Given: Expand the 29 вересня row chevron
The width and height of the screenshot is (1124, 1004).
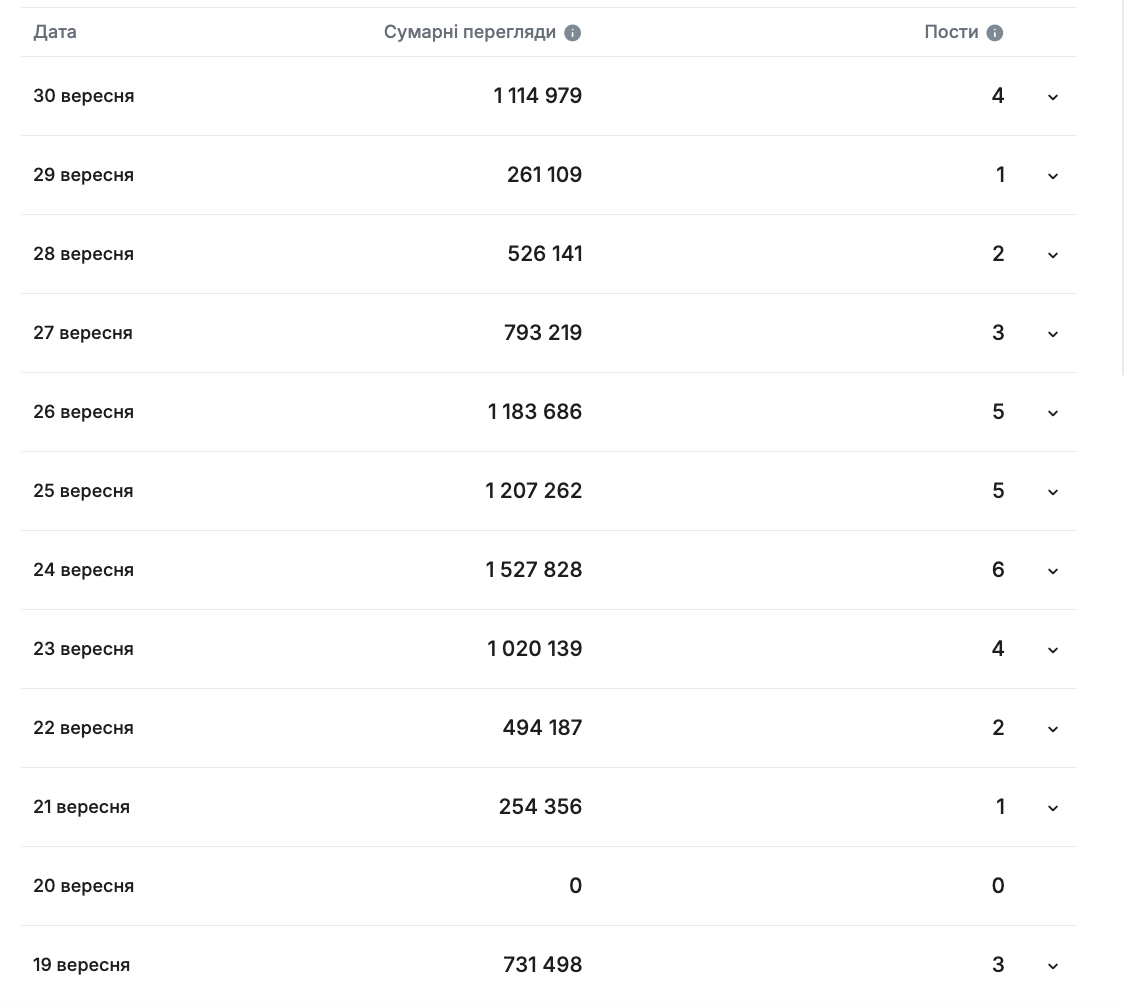Looking at the screenshot, I should (x=1052, y=176).
